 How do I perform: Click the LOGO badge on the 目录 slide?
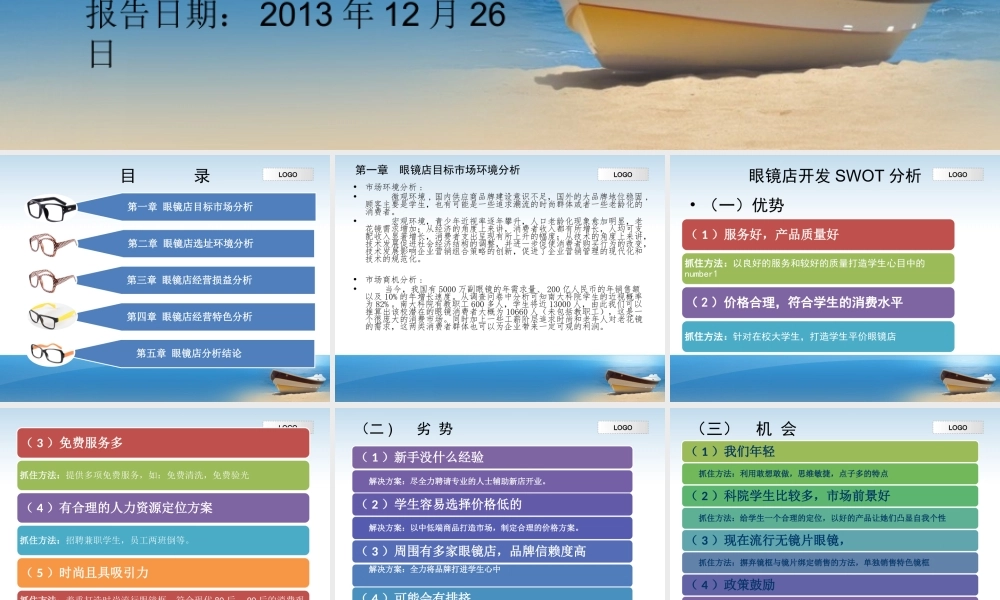(286, 173)
